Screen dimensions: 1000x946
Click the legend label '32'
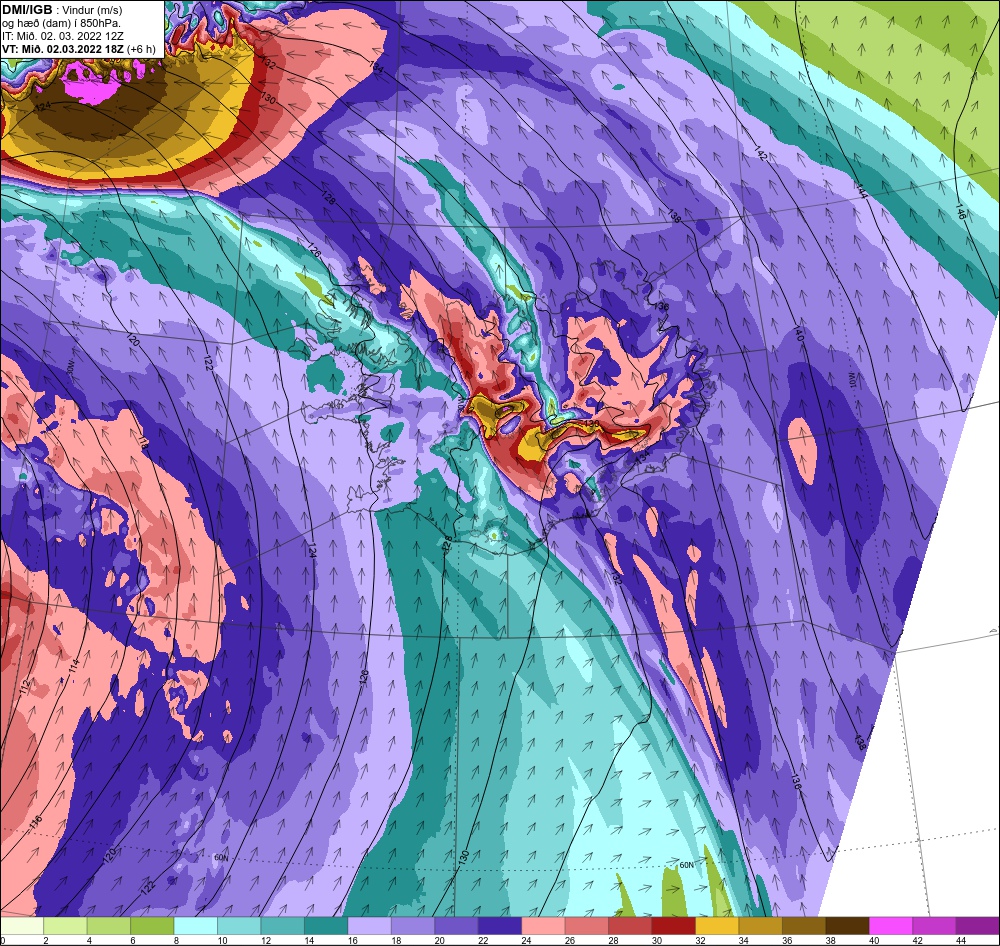[x=698, y=940]
